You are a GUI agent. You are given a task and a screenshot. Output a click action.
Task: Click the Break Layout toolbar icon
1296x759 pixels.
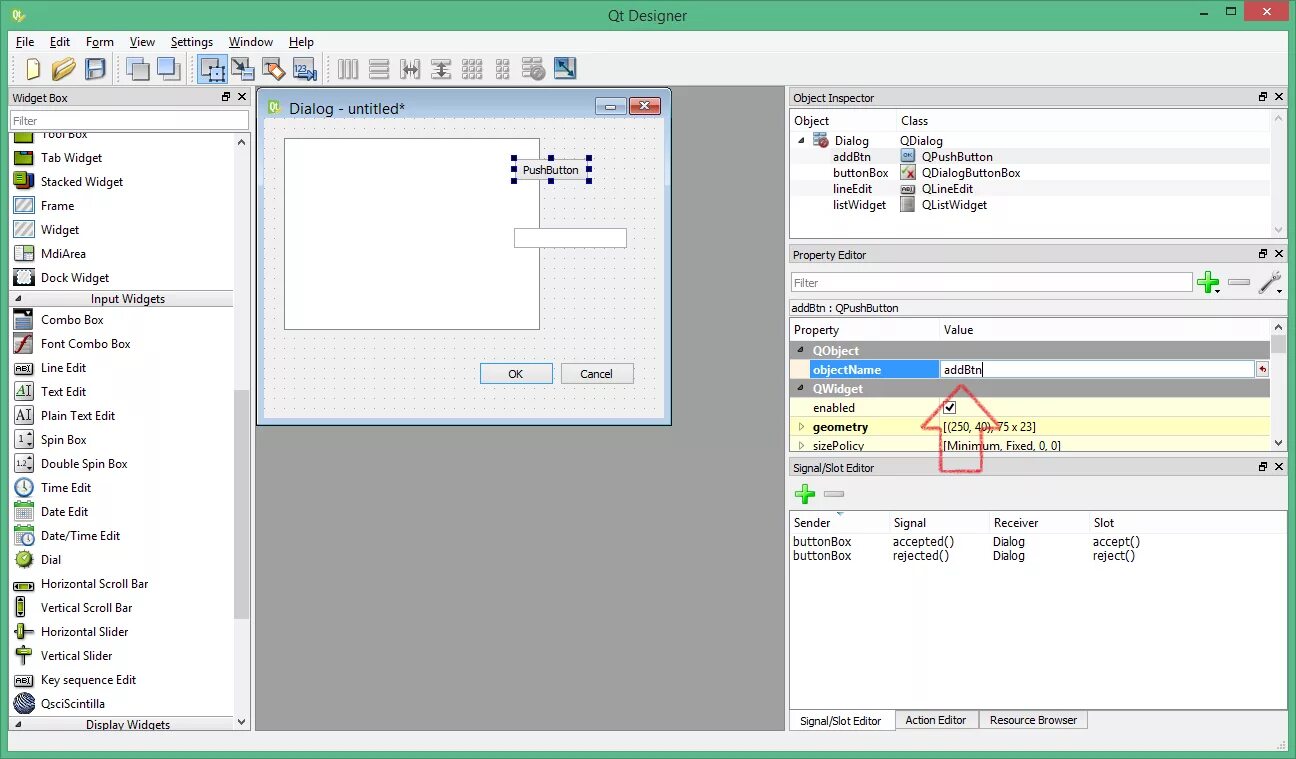pos(534,69)
